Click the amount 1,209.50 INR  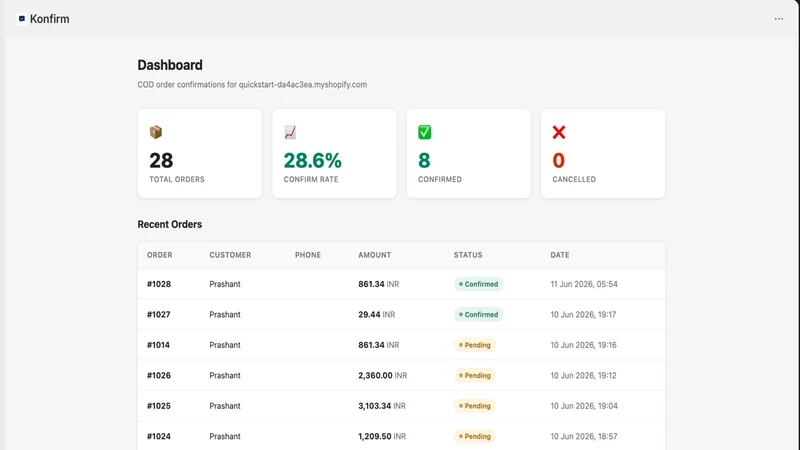pos(382,437)
